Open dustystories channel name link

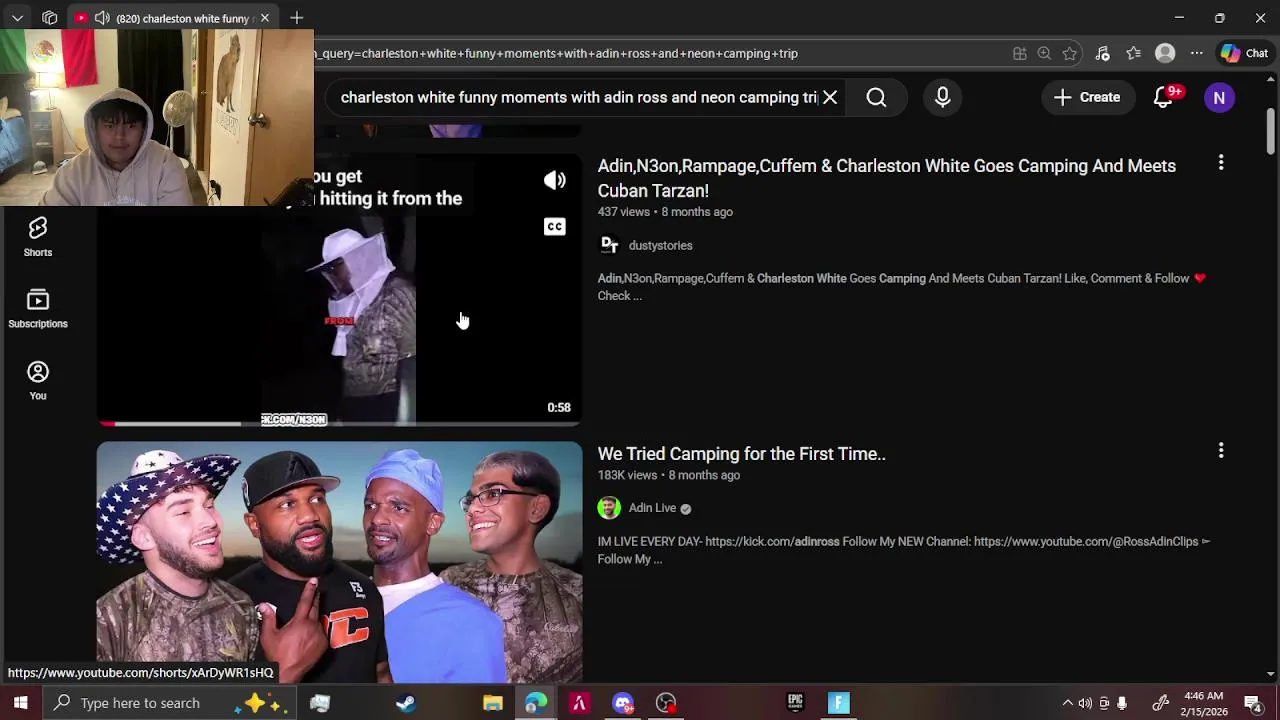click(x=660, y=245)
